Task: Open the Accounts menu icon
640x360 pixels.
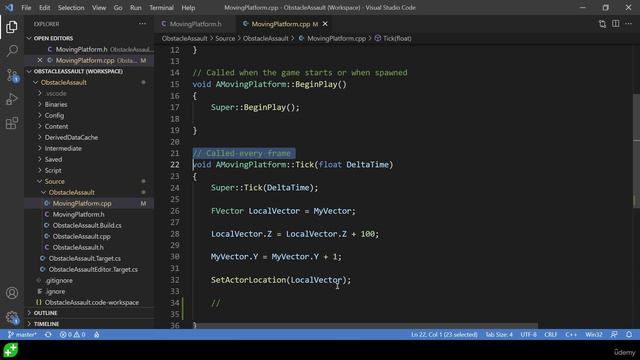Action: click(12, 293)
